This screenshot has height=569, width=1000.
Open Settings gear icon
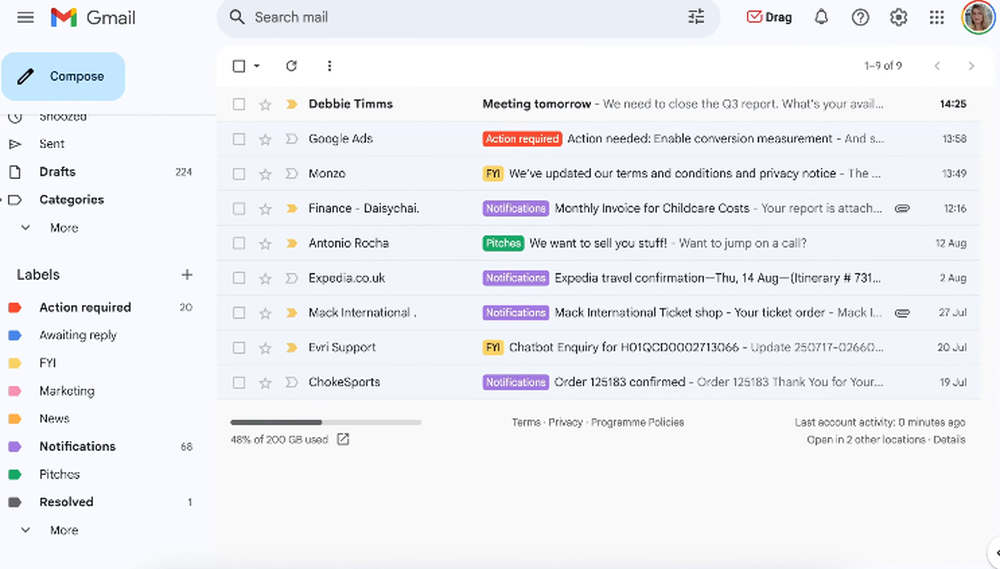[x=899, y=17]
